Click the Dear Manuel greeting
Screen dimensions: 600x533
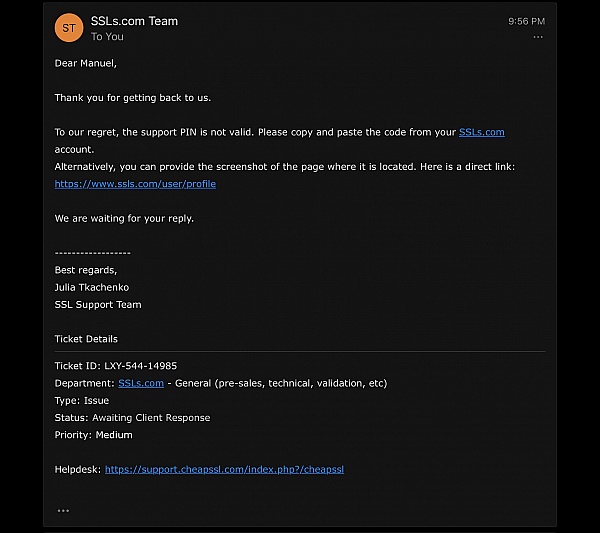pos(86,63)
